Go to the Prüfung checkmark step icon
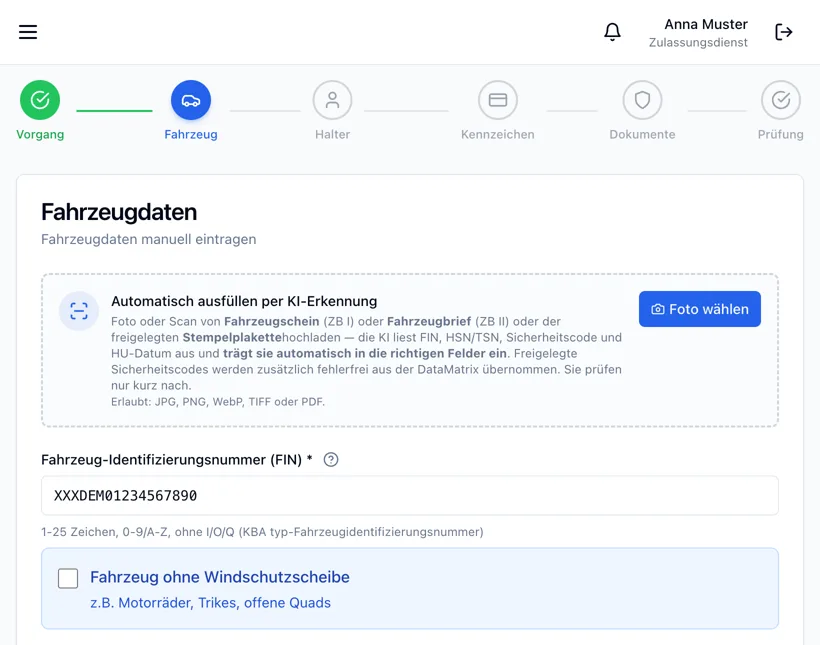This screenshot has height=645, width=820. point(781,100)
